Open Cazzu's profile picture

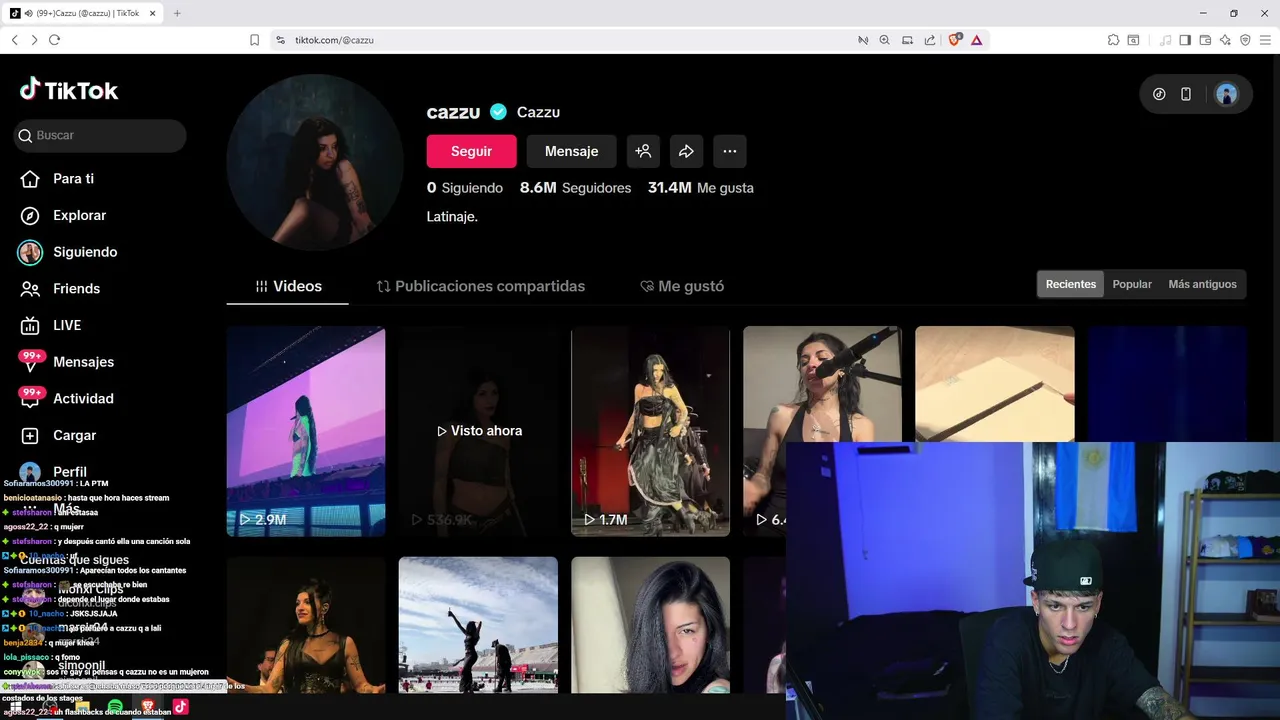pos(315,162)
